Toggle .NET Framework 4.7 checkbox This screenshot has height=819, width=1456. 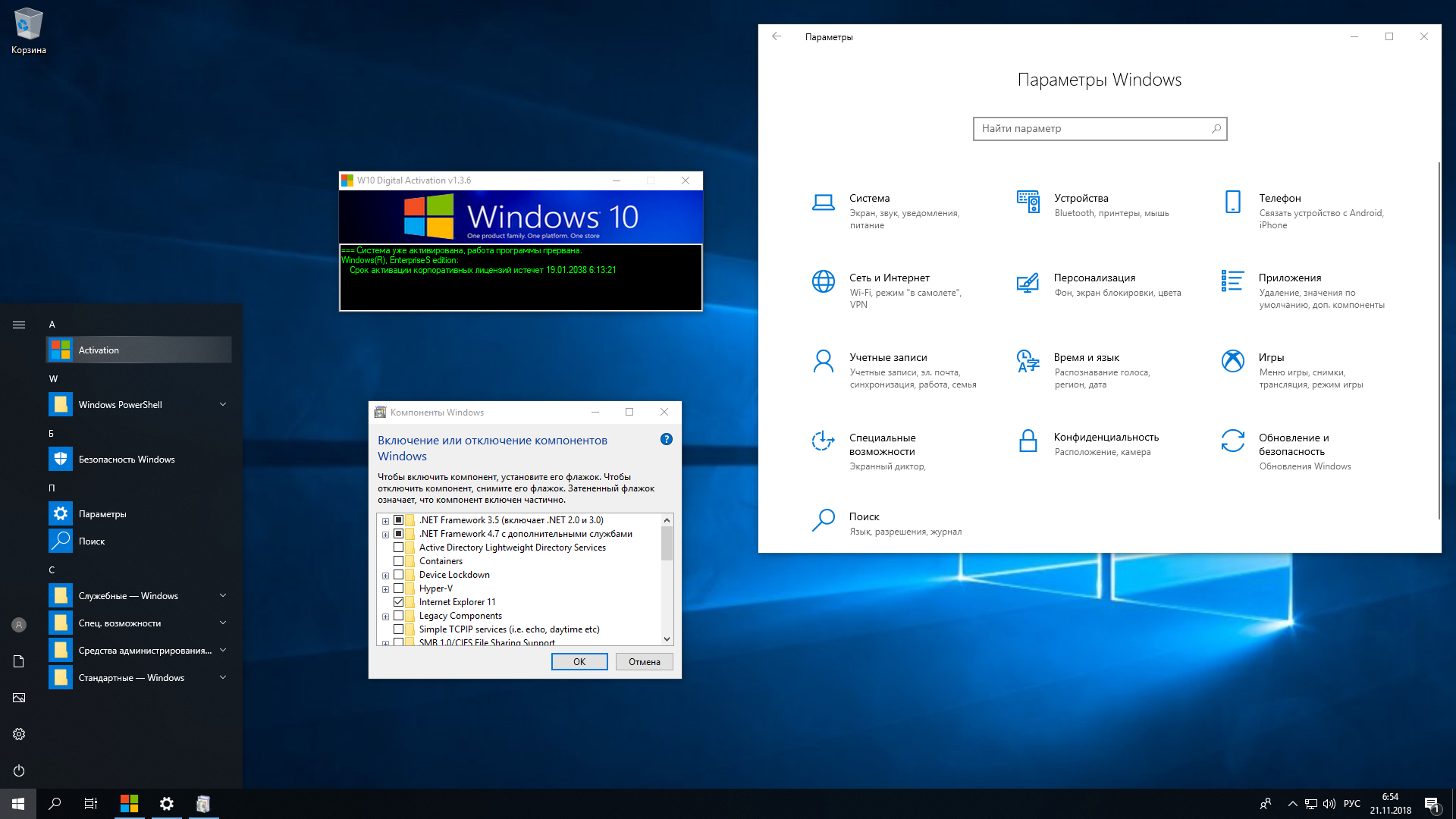398,534
